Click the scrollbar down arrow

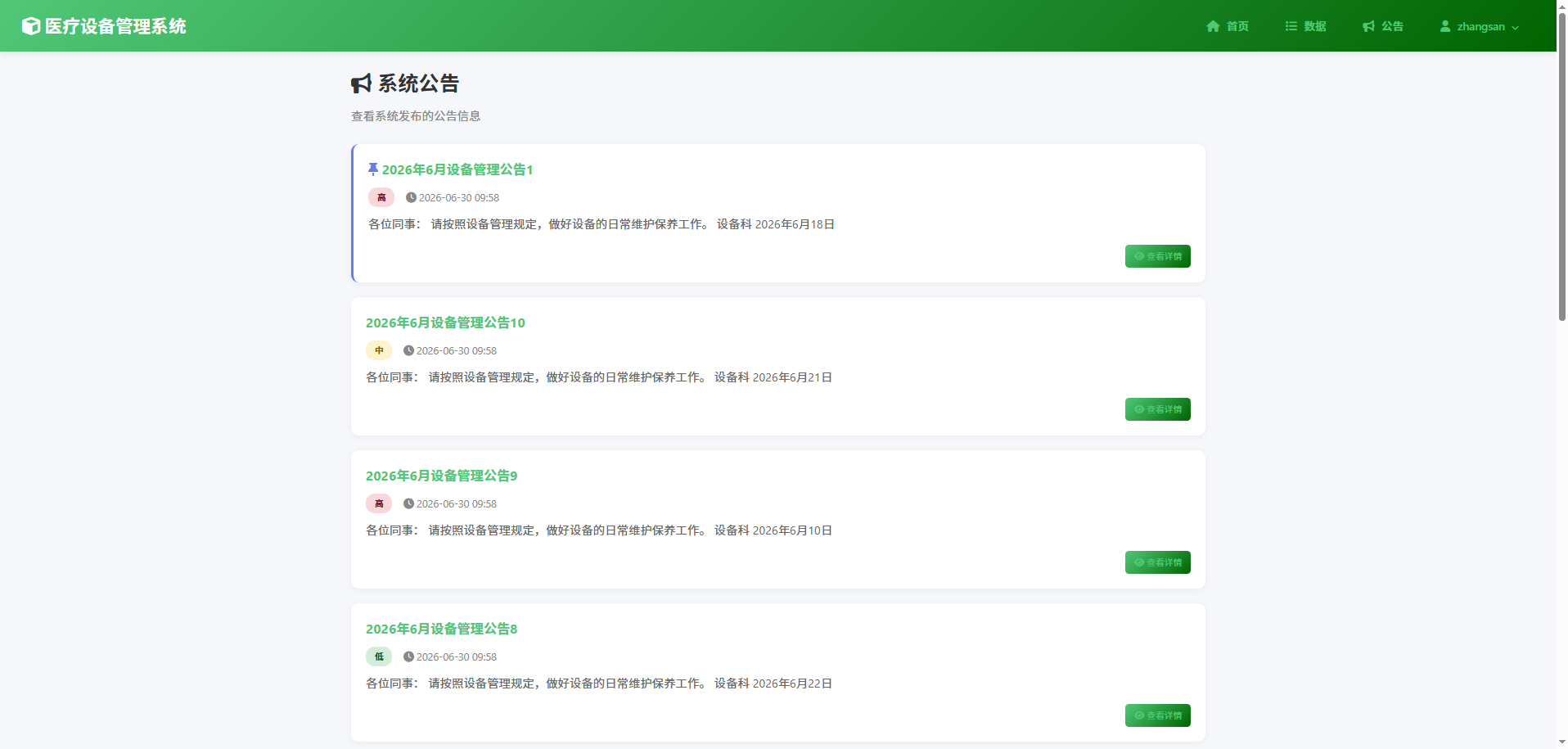pyautogui.click(x=1561, y=742)
